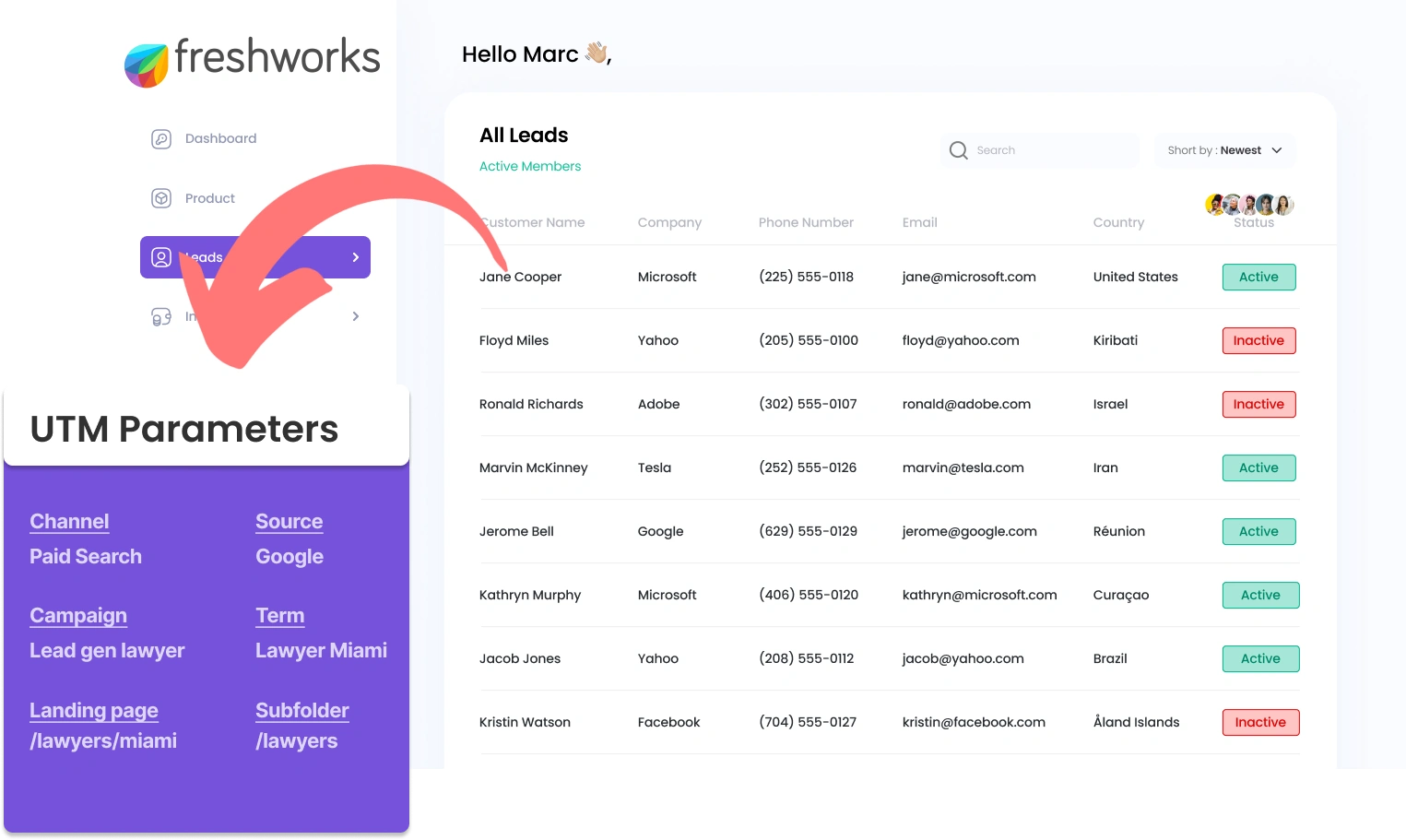Open the Sort by Newest dropdown
The image size is (1406, 840).
coord(1224,149)
